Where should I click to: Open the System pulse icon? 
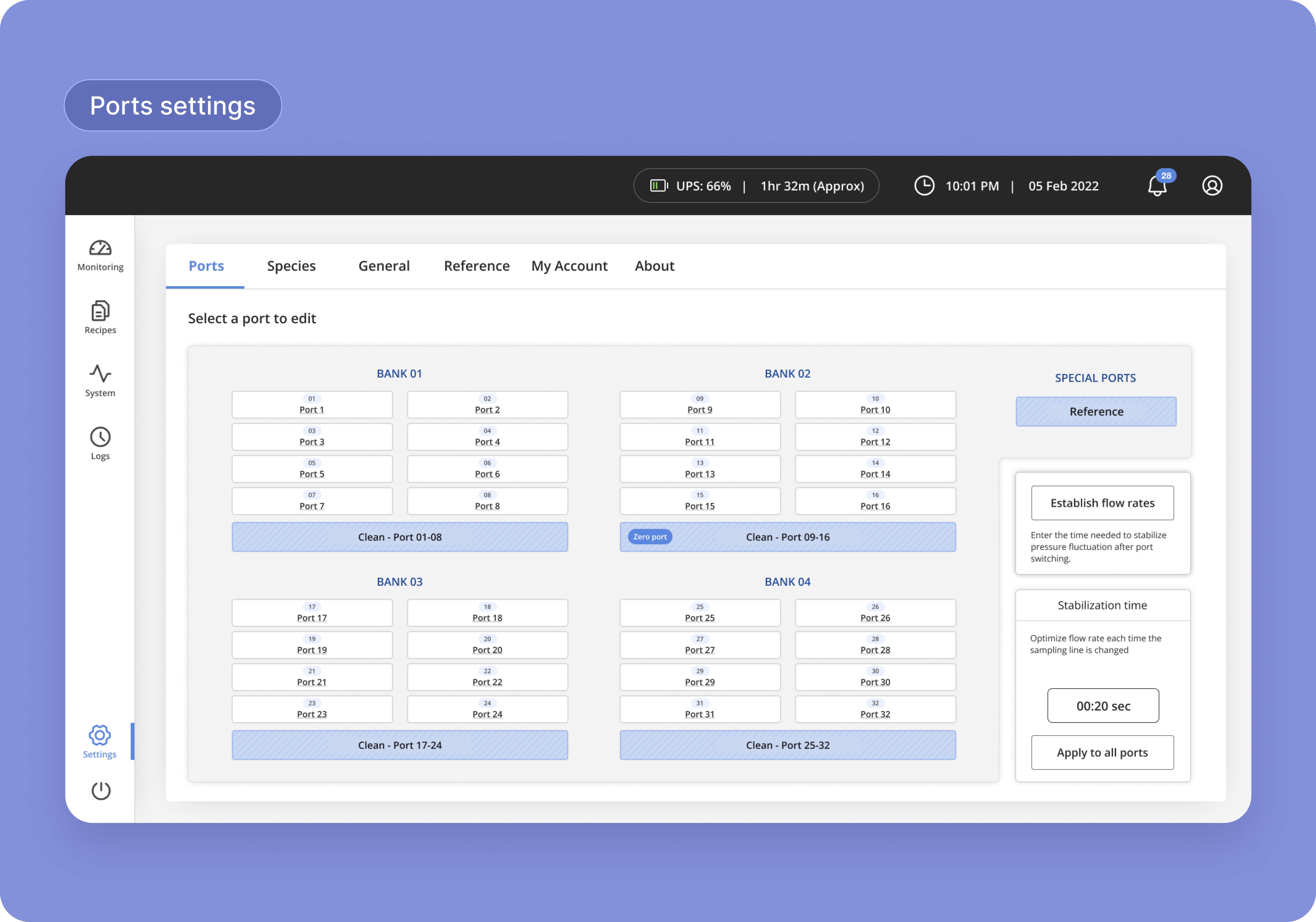[100, 374]
